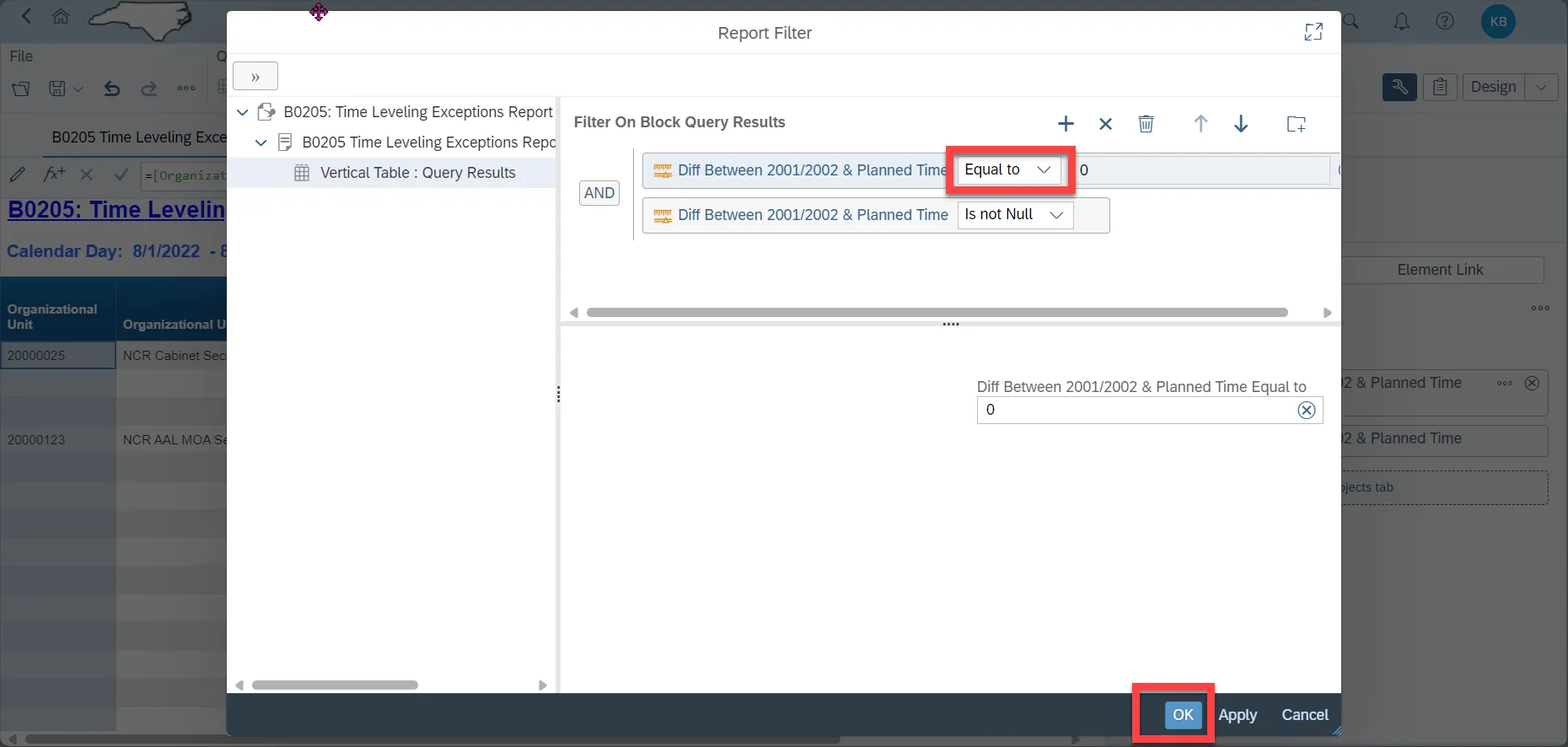Click the vertical splitter handle beside the tree
The width and height of the screenshot is (1568, 747).
tap(558, 395)
